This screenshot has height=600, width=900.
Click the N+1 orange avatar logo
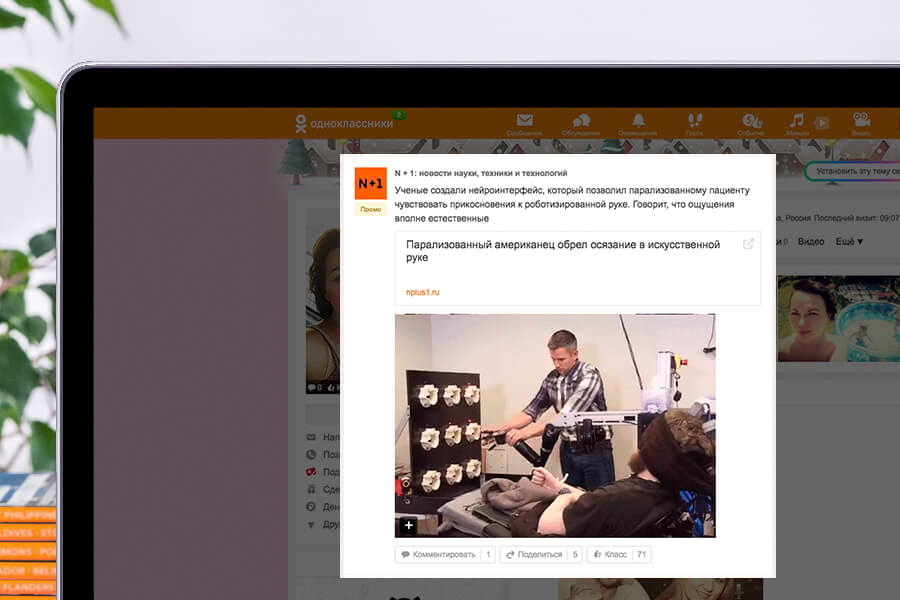(x=371, y=184)
